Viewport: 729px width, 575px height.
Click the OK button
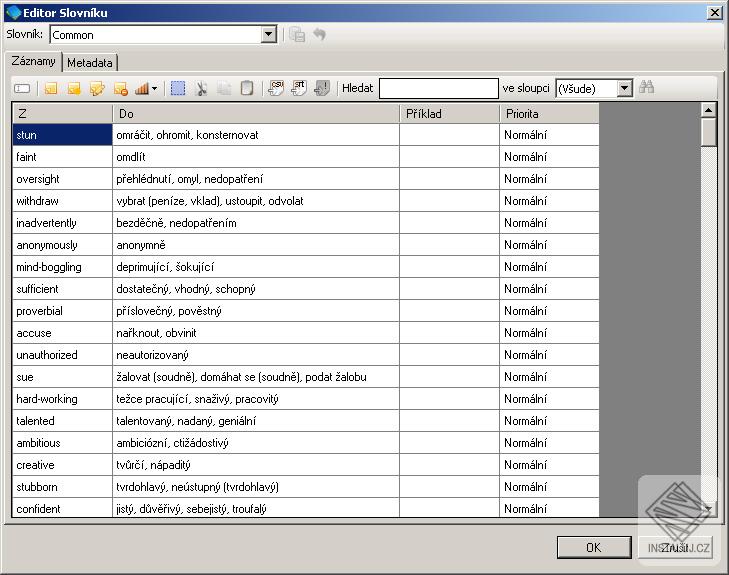tap(594, 548)
